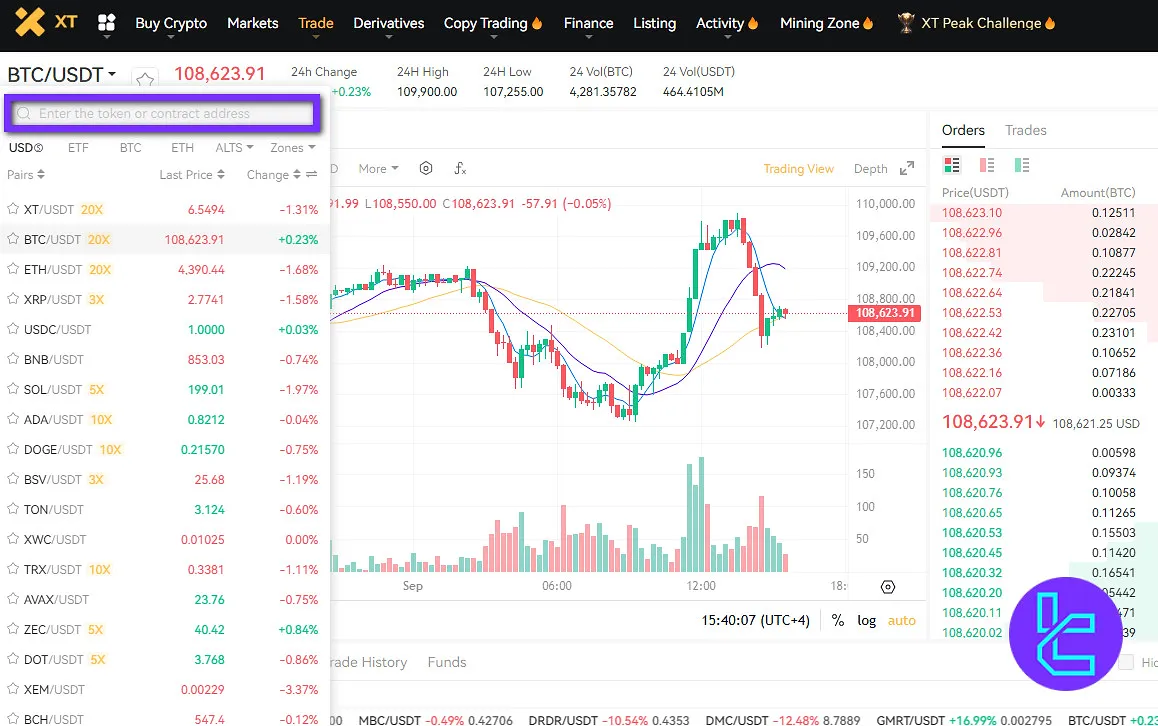Switch chart to Depth view
Screen dimensions: 1158x726
tap(870, 168)
